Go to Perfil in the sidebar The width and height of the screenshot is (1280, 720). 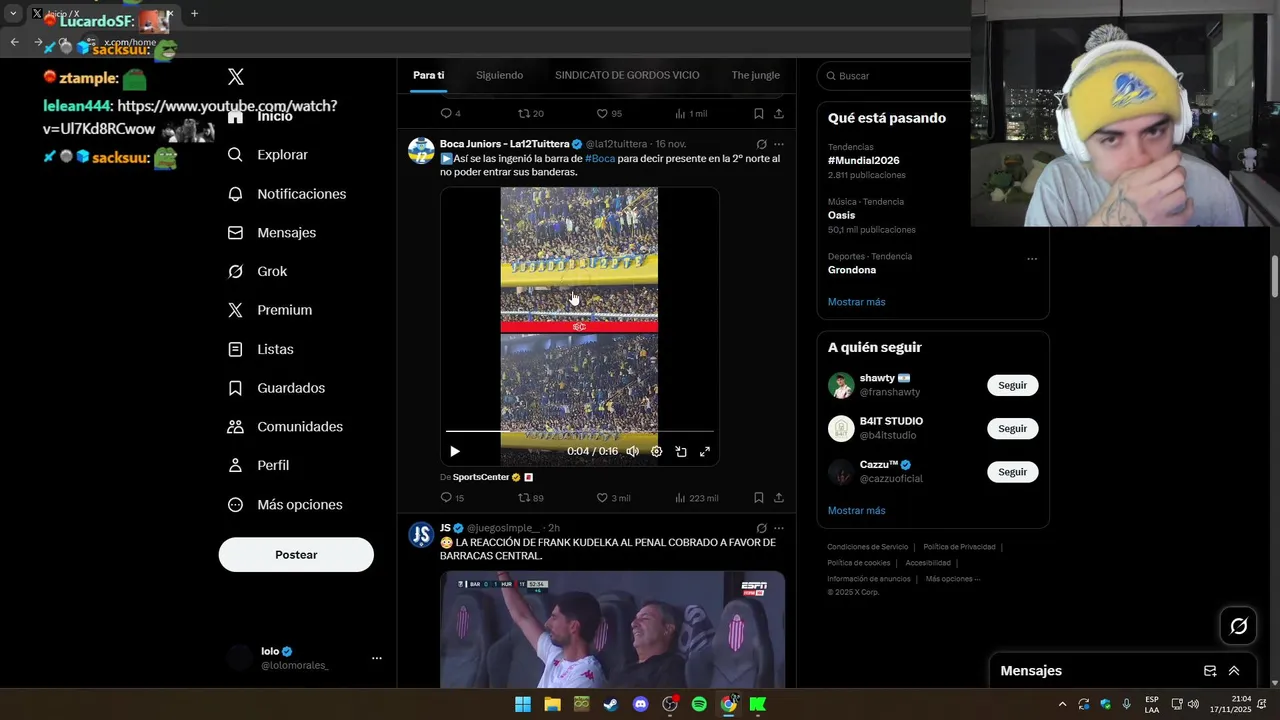pos(258,465)
